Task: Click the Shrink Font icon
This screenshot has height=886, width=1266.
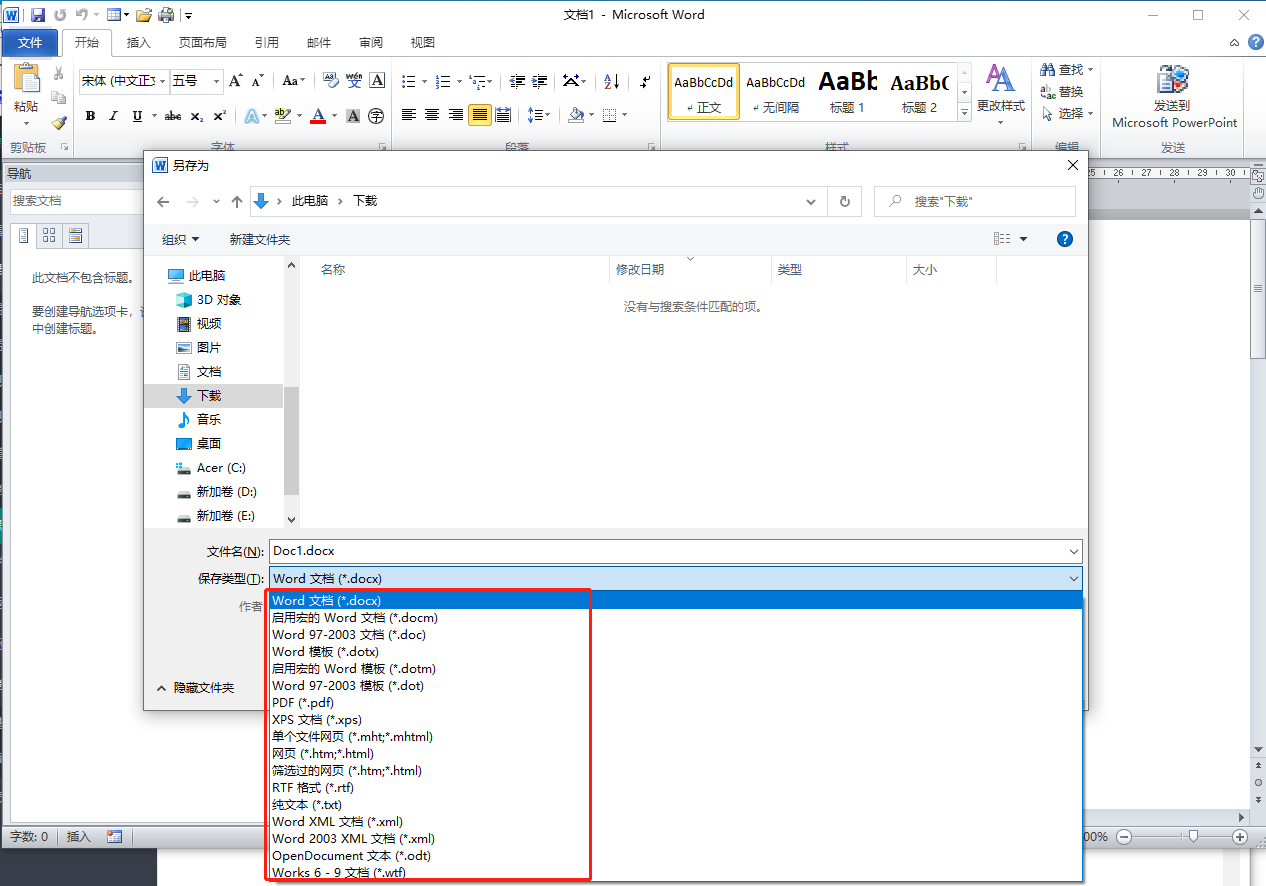Action: tap(257, 81)
